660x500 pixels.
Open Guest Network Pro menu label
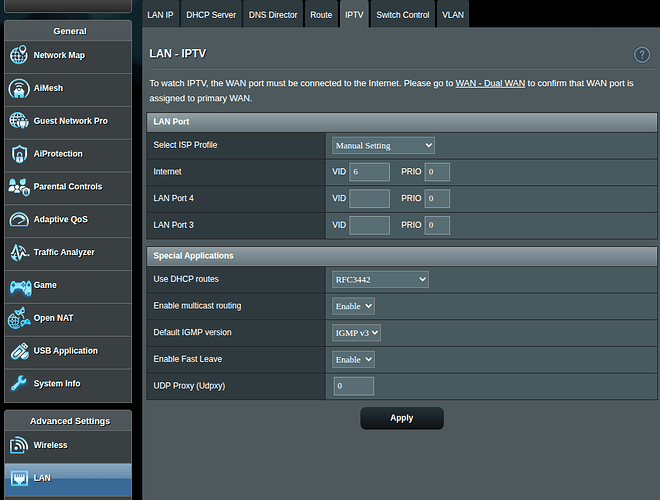[x=71, y=121]
